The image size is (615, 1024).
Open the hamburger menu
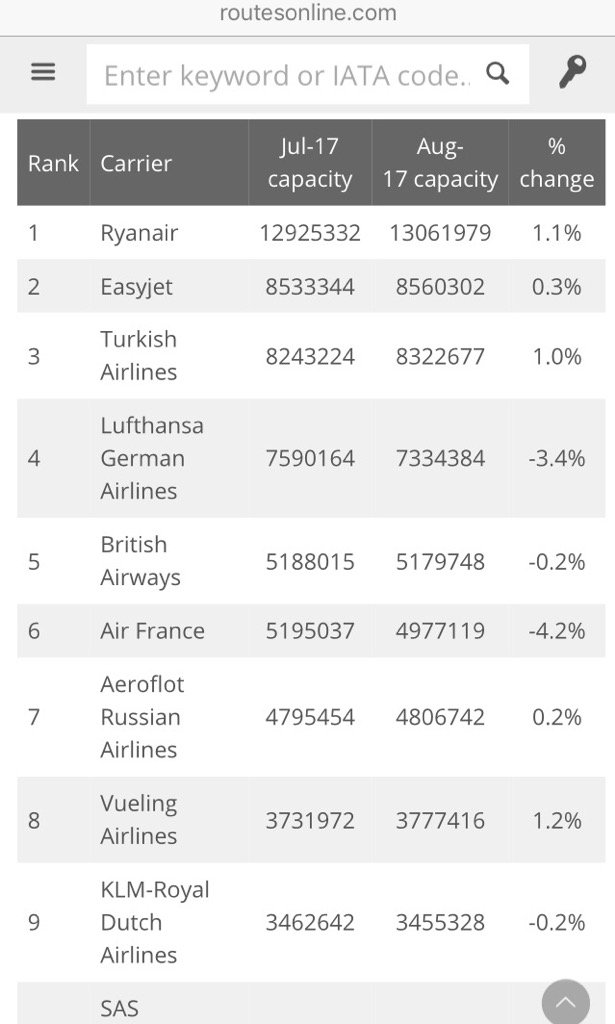[x=43, y=73]
